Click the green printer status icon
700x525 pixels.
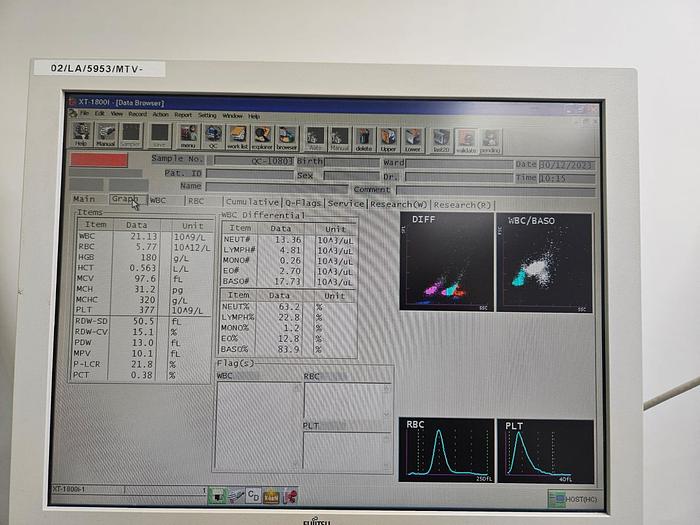click(217, 496)
